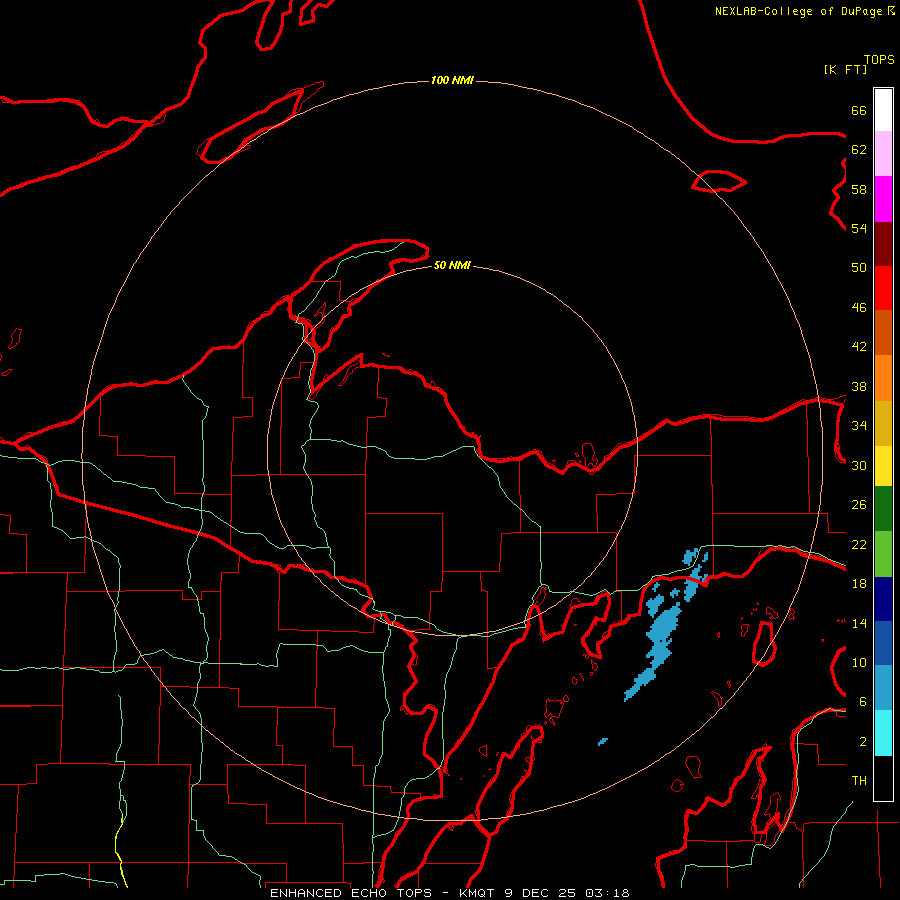Click the NEXLAB-College of DuPage label

click(798, 11)
